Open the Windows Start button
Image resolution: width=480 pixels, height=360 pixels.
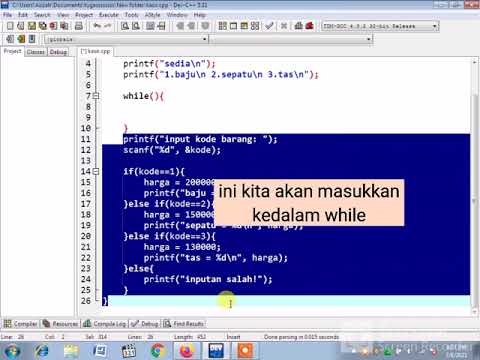(12, 351)
